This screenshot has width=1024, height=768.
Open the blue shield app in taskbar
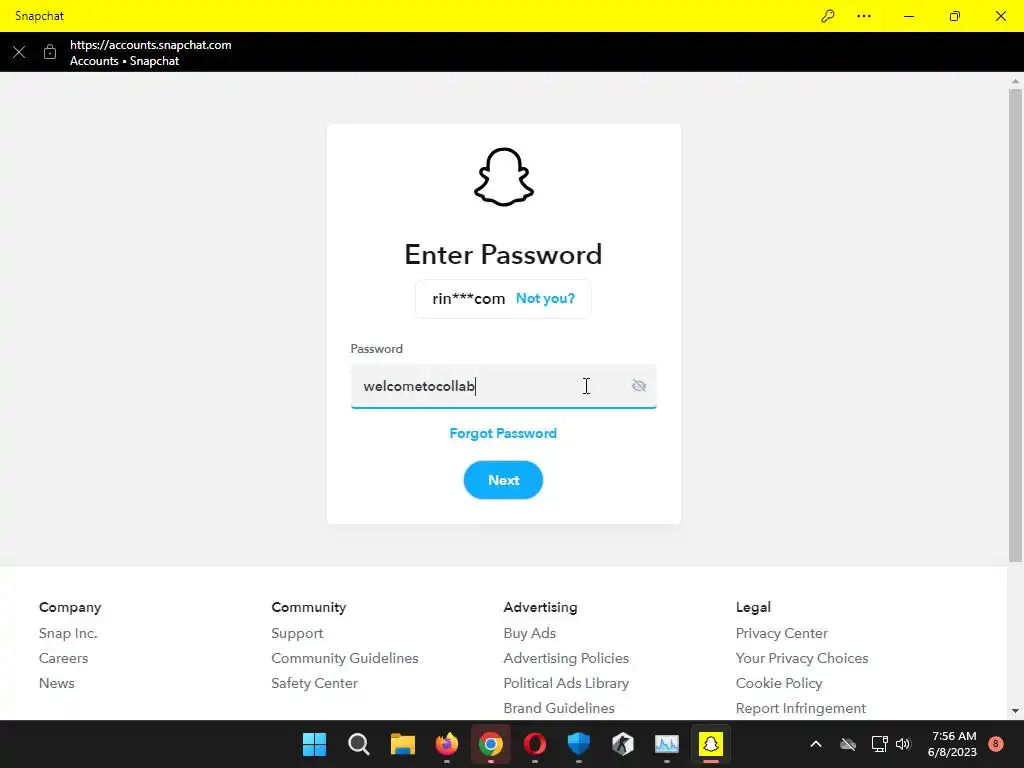pos(579,744)
